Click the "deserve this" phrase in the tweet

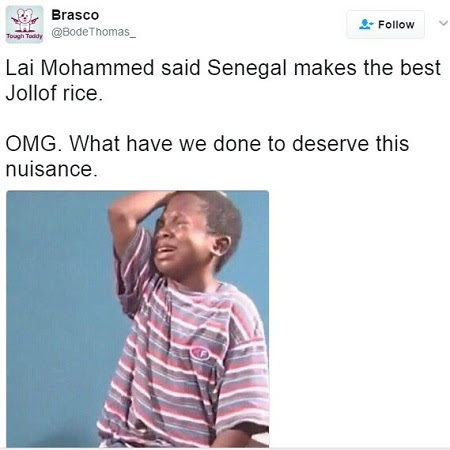coord(350,143)
